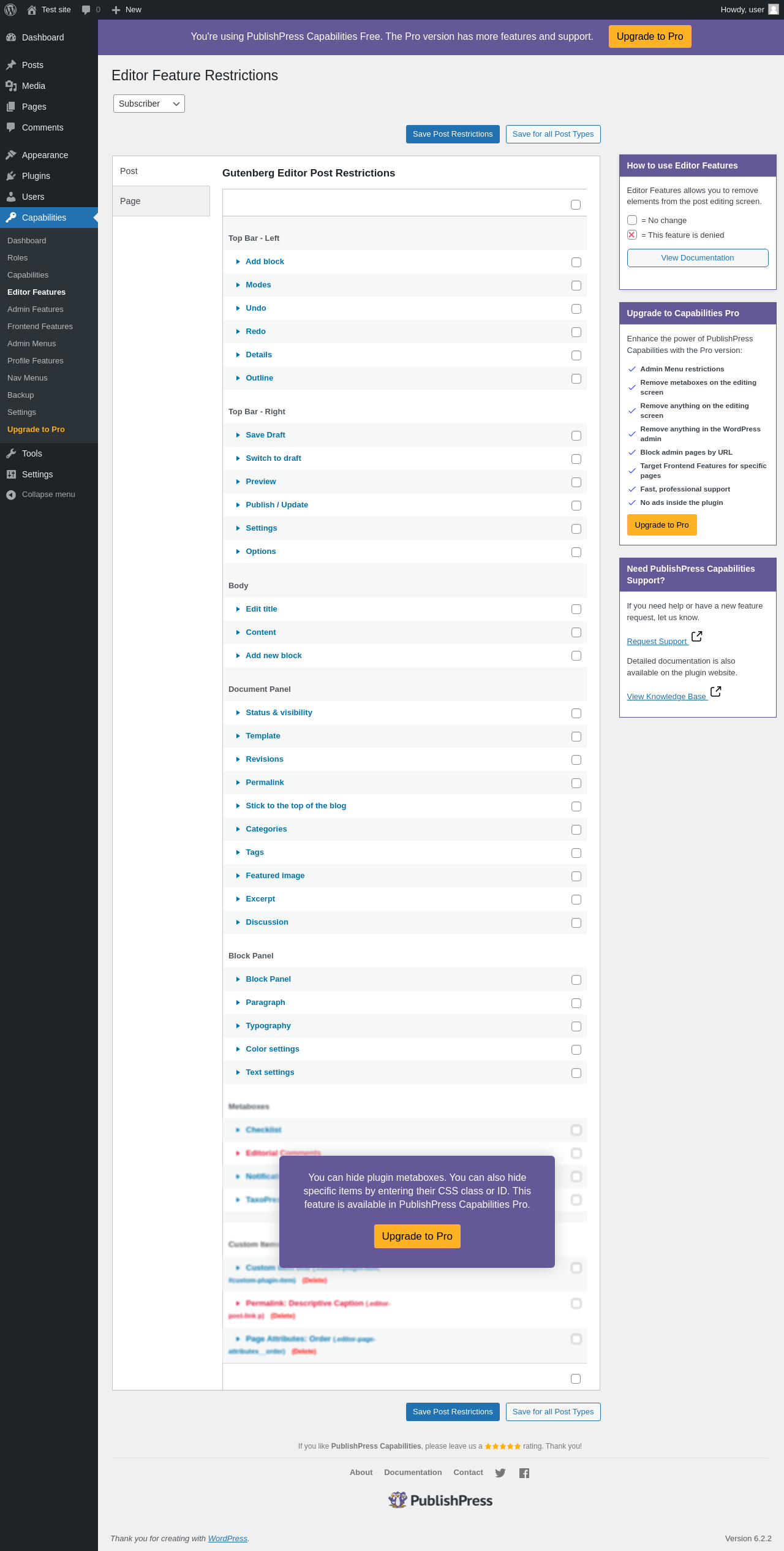
Task: Go to Roles submenu item
Action: coord(18,258)
